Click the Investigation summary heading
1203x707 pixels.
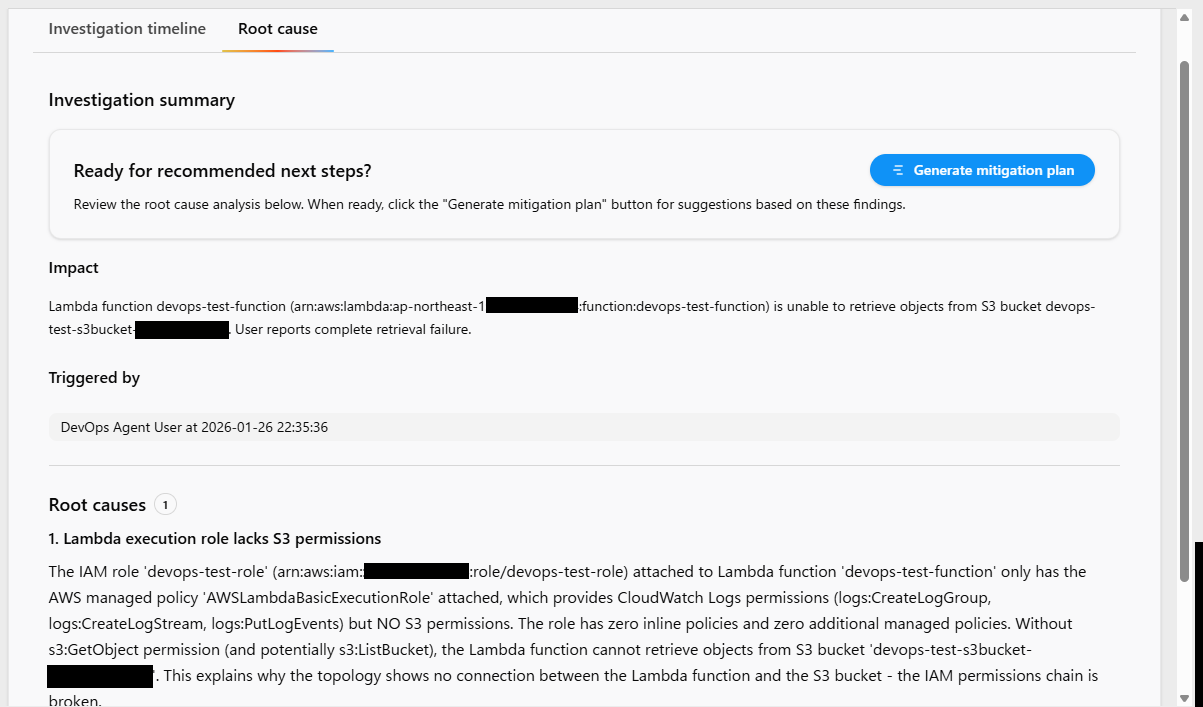141,100
